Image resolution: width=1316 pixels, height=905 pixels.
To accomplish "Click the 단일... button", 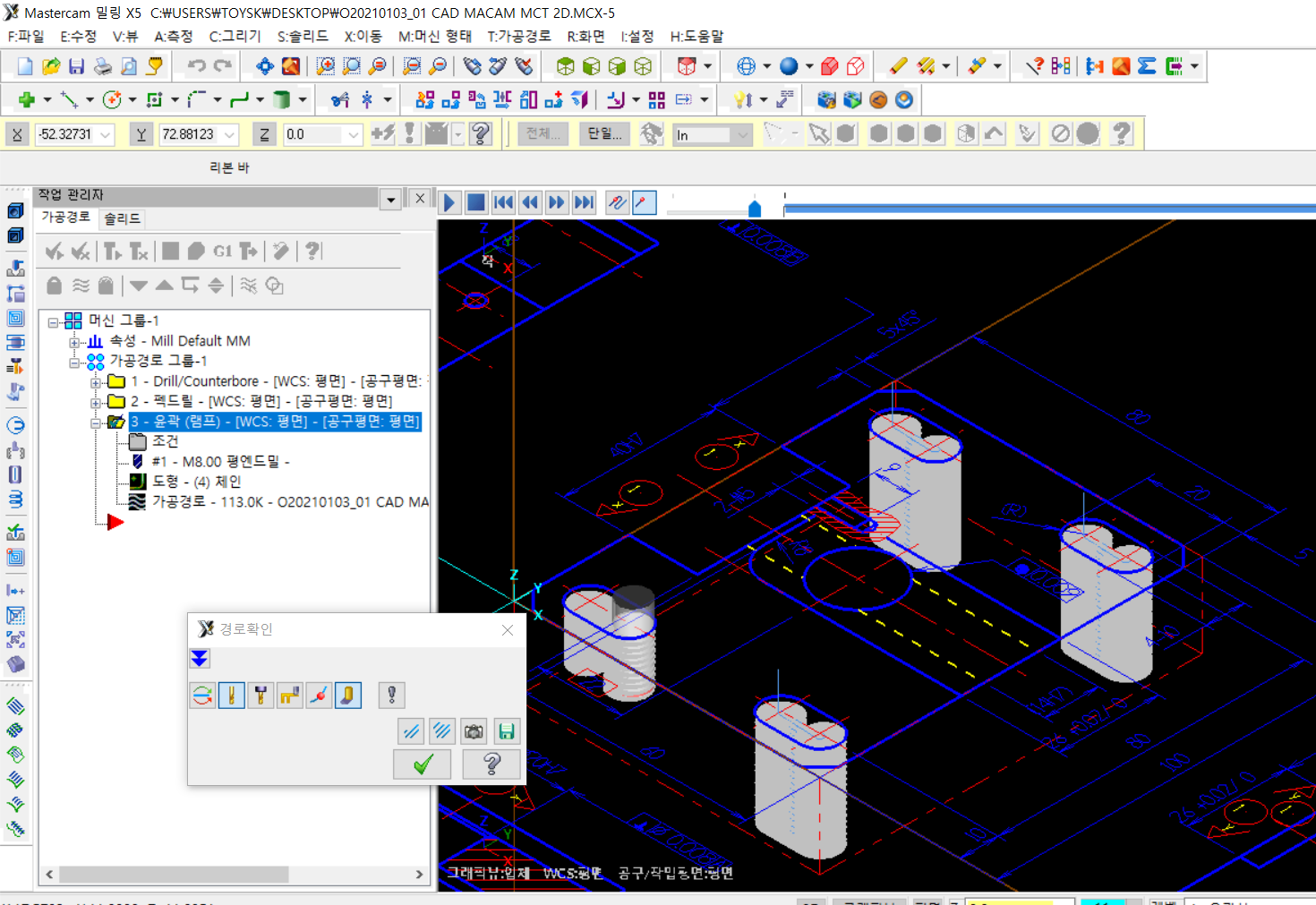I will click(604, 133).
